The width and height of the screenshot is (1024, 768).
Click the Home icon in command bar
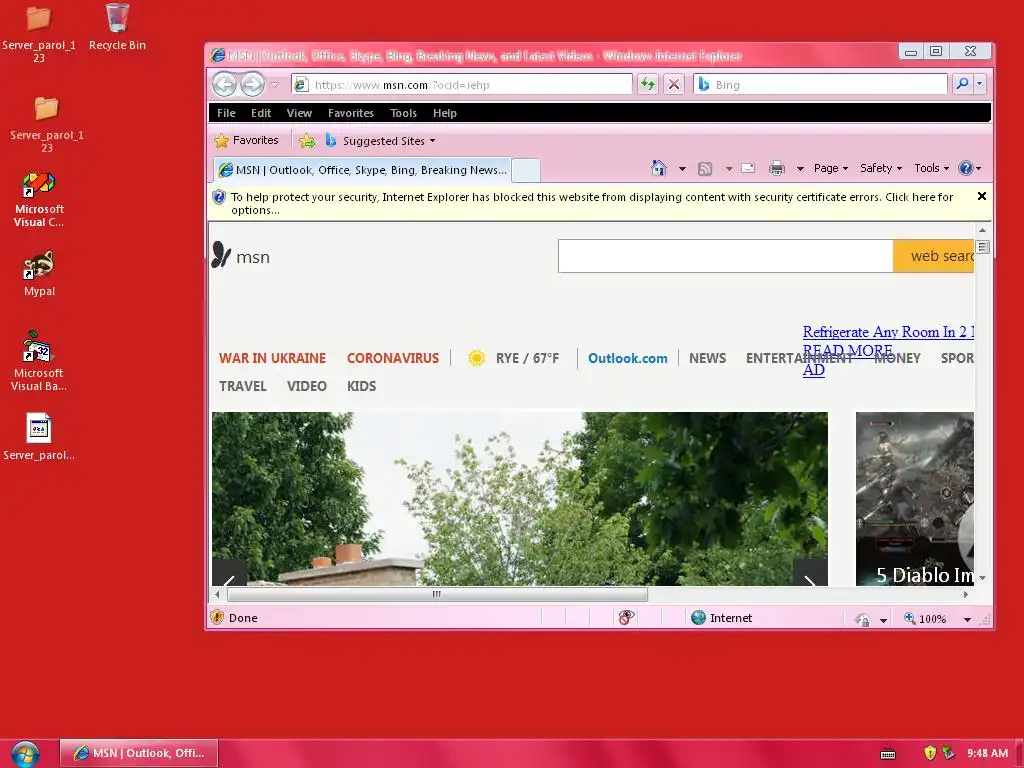point(658,168)
